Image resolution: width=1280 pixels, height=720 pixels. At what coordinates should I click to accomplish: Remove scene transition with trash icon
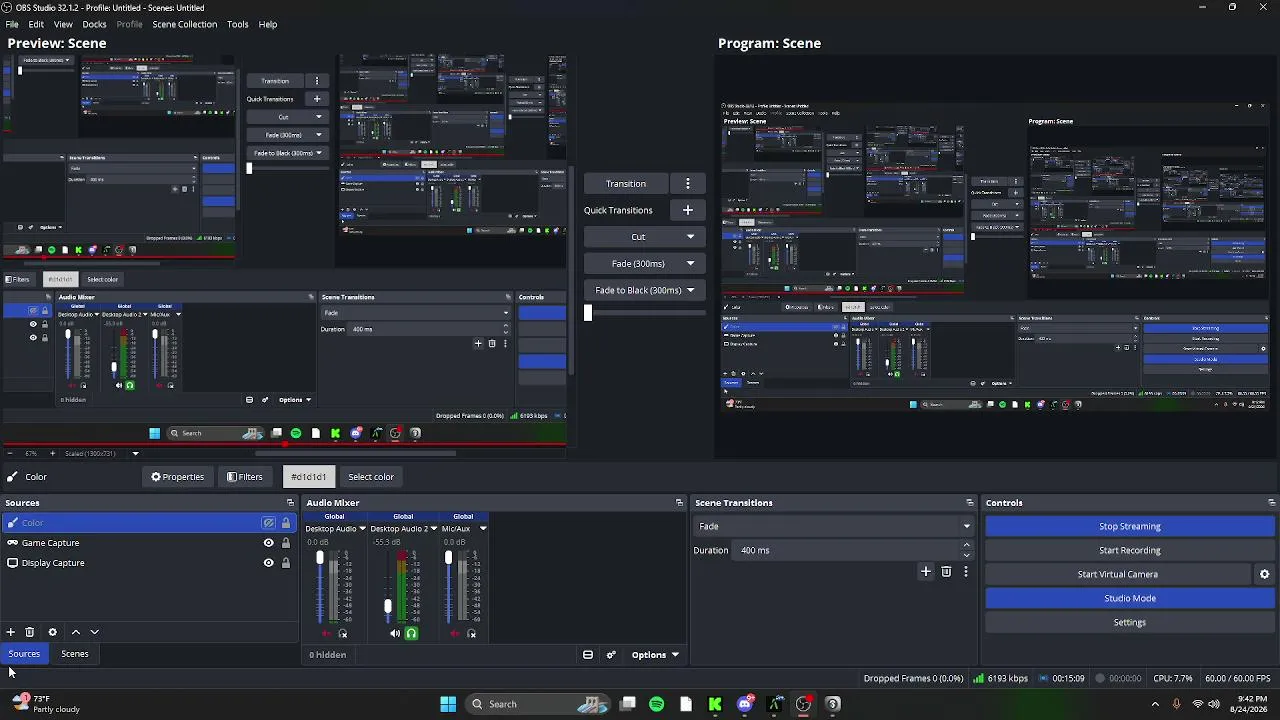click(x=946, y=572)
